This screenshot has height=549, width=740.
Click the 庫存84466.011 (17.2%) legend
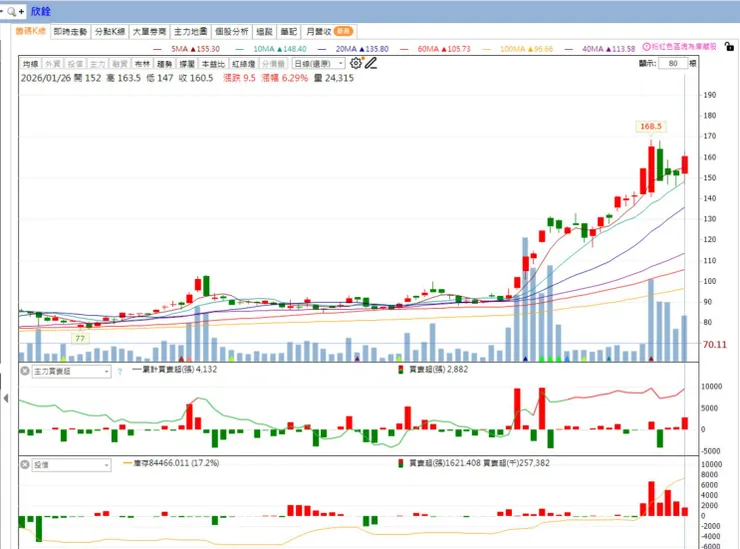[171, 463]
